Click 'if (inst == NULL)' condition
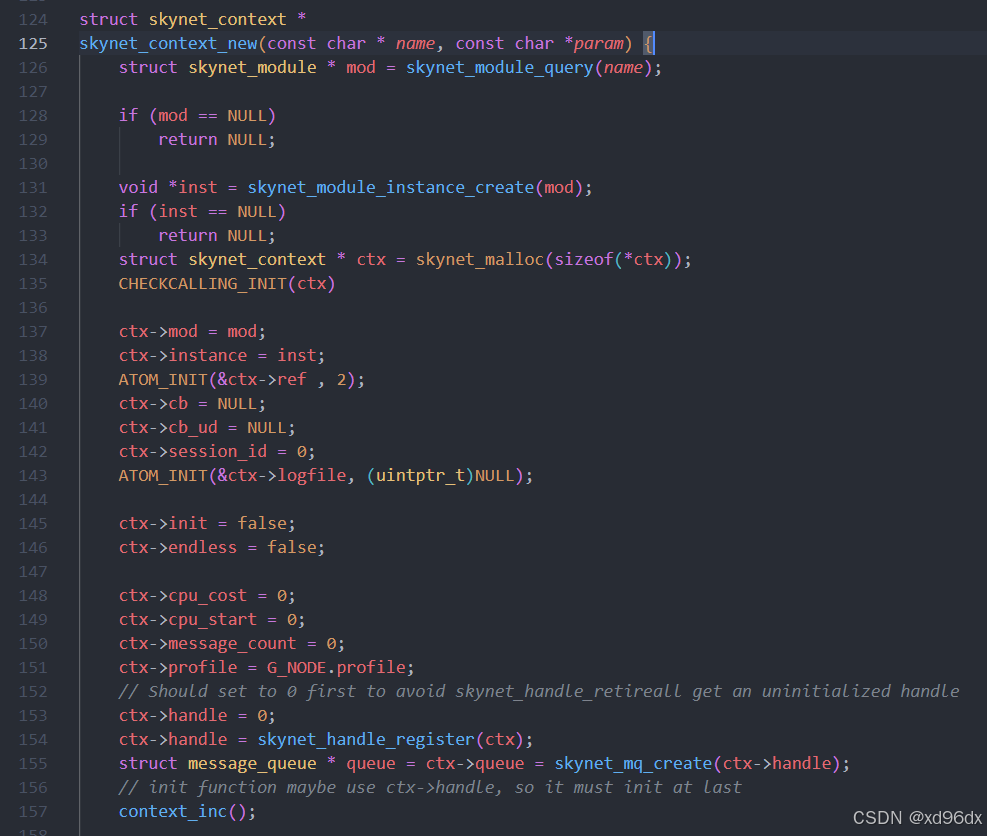987x836 pixels. (202, 212)
